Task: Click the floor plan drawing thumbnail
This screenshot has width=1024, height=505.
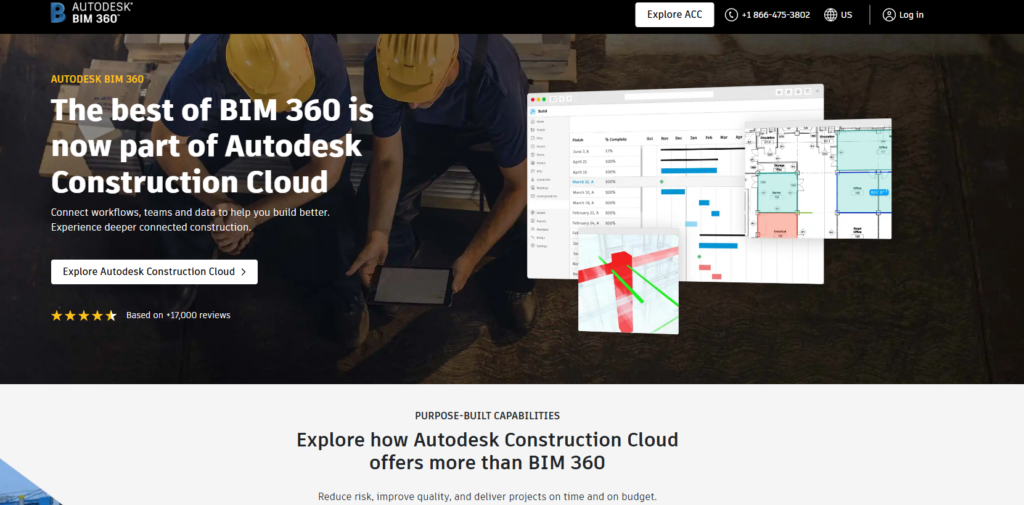Action: [x=817, y=180]
